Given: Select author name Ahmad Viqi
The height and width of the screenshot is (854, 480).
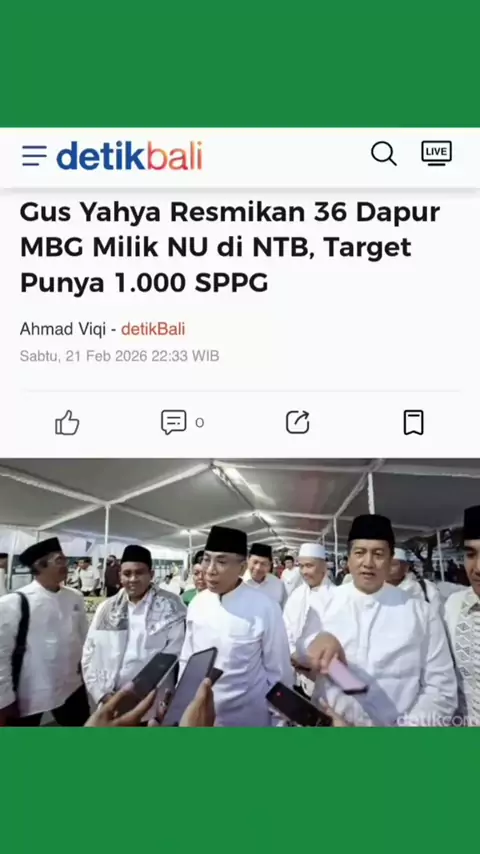Looking at the screenshot, I should pos(63,329).
